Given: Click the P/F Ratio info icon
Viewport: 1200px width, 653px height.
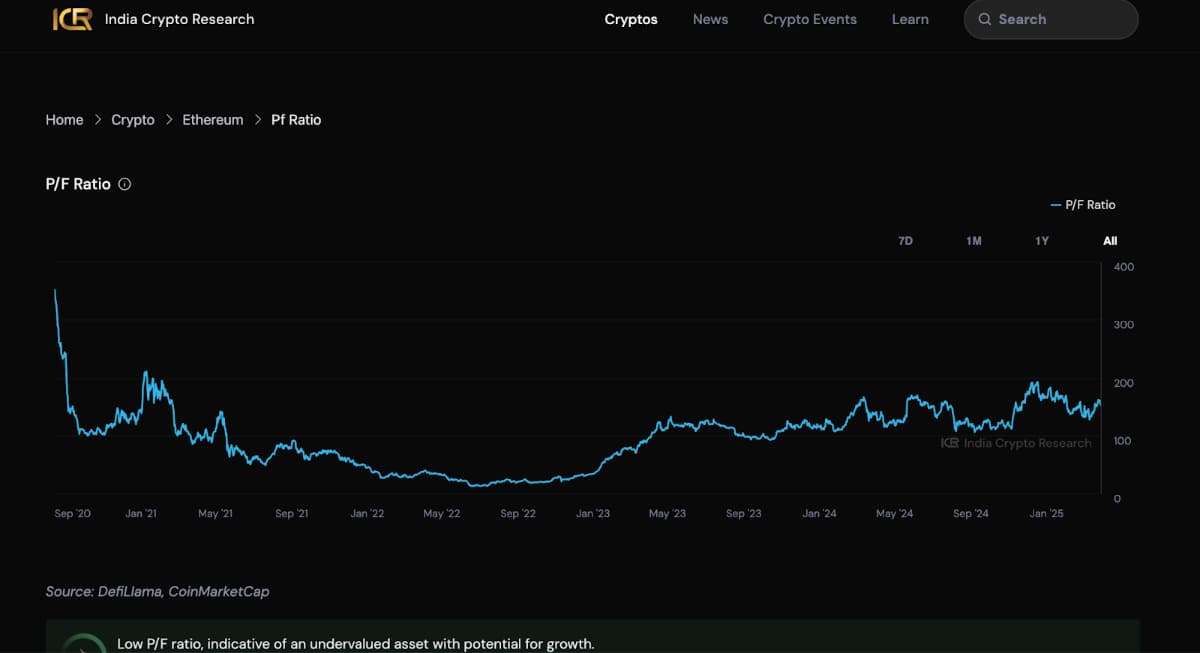Looking at the screenshot, I should pos(125,184).
